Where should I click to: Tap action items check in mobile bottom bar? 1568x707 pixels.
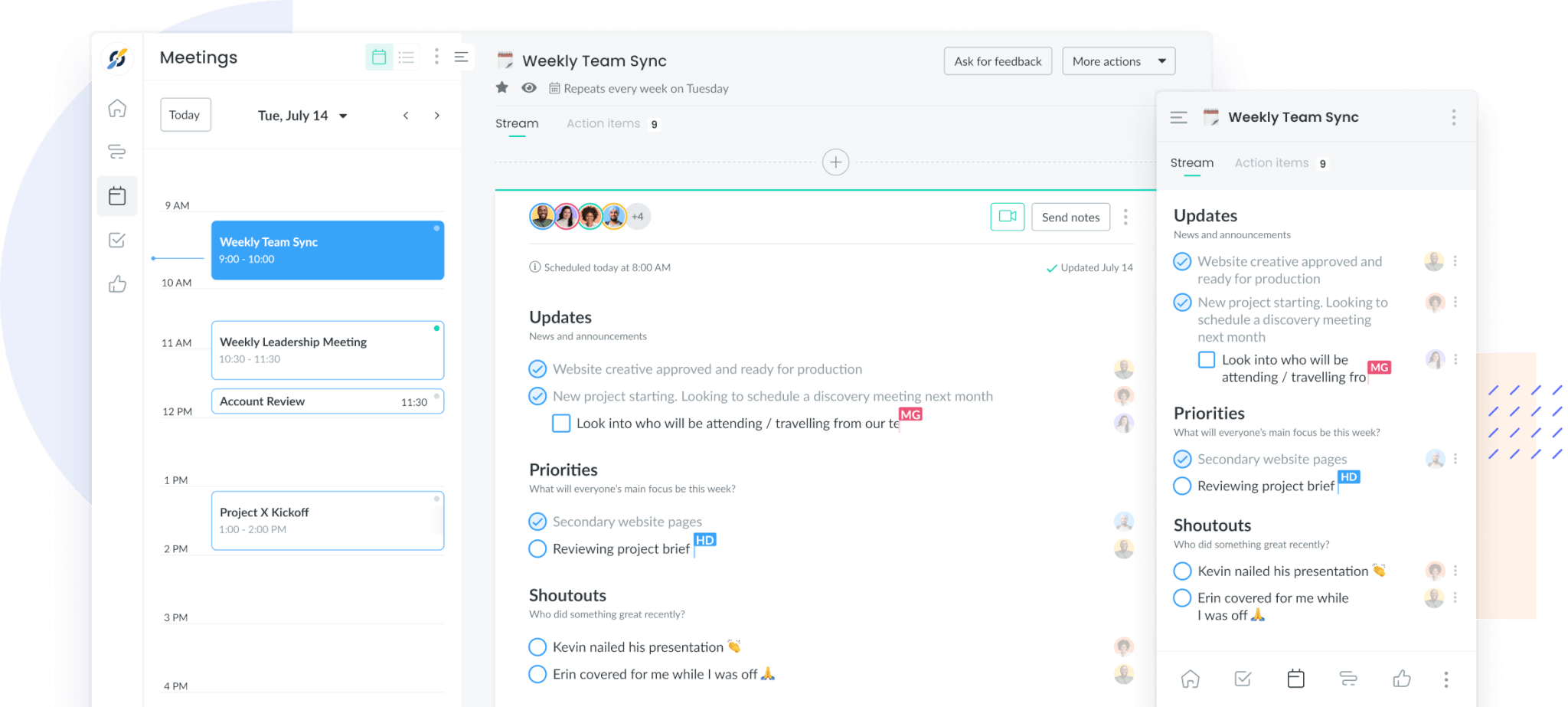[x=1243, y=679]
